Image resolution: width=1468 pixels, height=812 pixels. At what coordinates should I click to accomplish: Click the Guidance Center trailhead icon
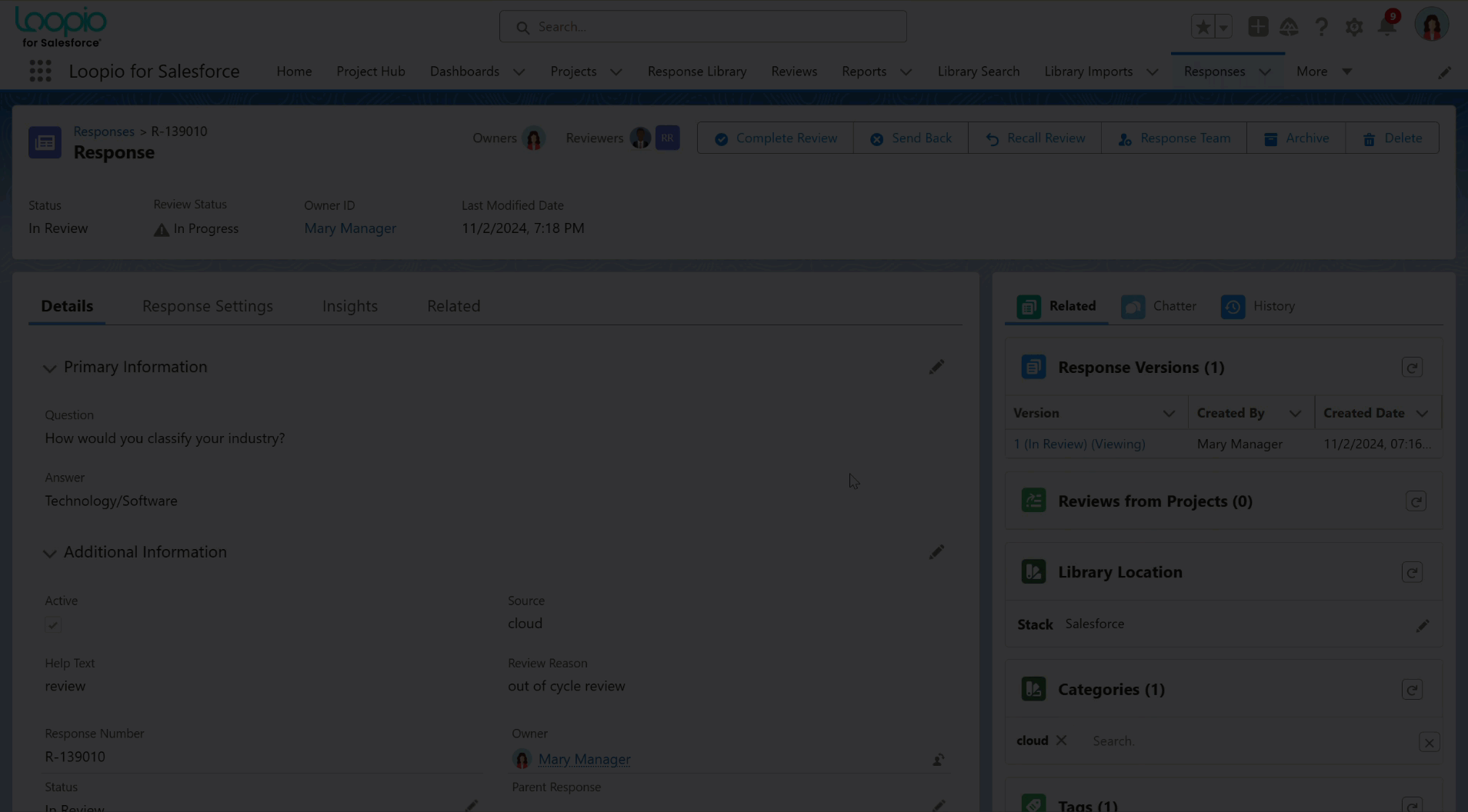(1289, 27)
